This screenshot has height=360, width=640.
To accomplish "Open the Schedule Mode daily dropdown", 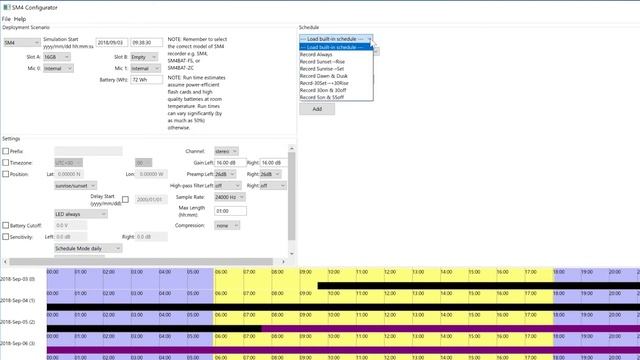I will click(x=88, y=248).
